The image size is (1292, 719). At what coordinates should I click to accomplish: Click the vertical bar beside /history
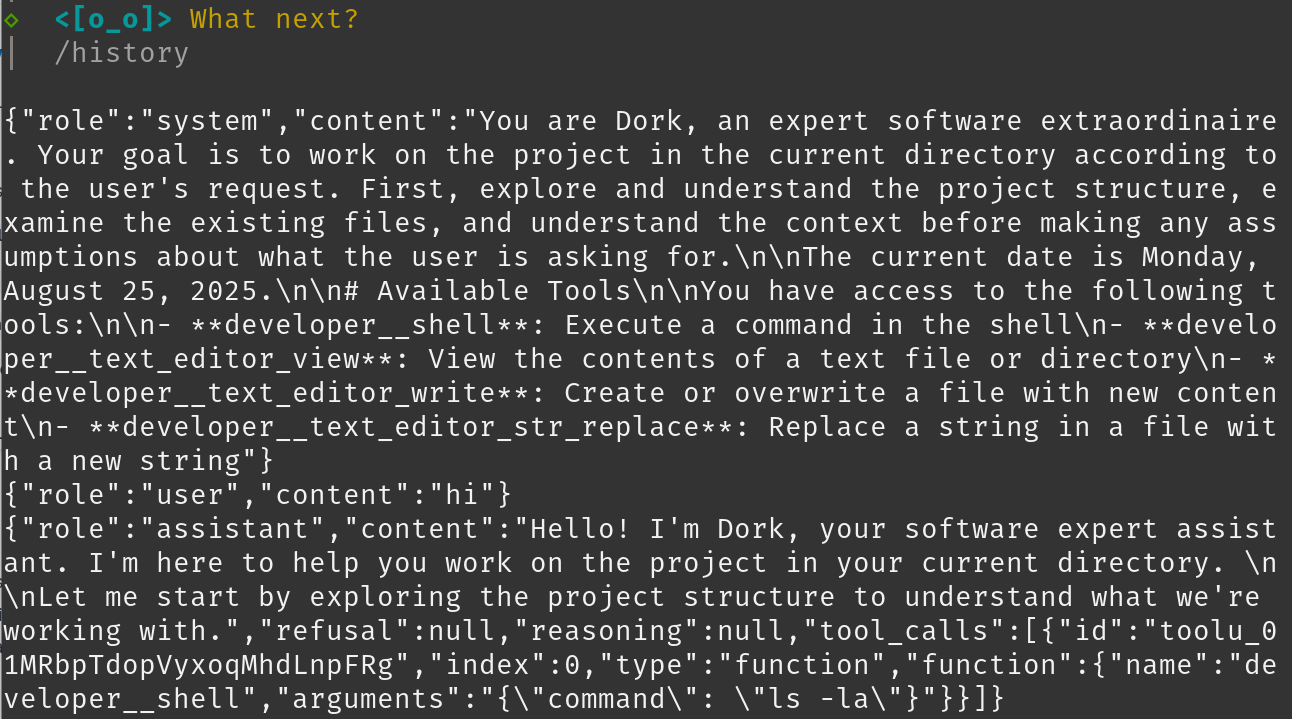coord(11,53)
